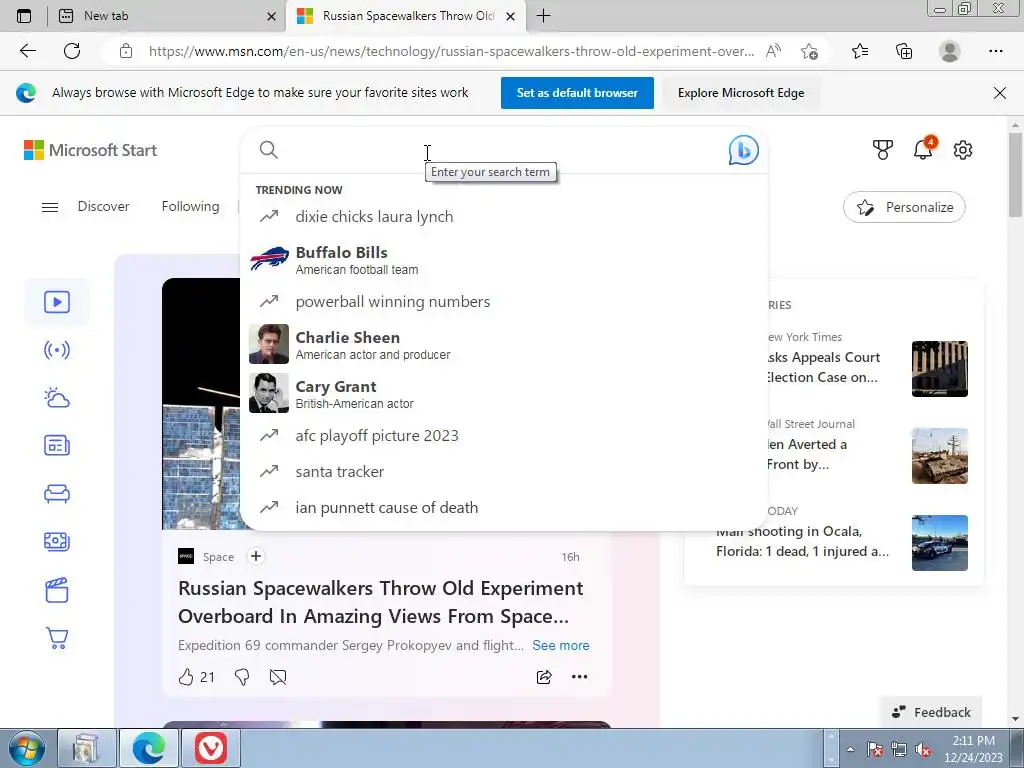Open Vivaldi from the taskbar
Viewport: 1024px width, 768px height.
tap(210, 748)
